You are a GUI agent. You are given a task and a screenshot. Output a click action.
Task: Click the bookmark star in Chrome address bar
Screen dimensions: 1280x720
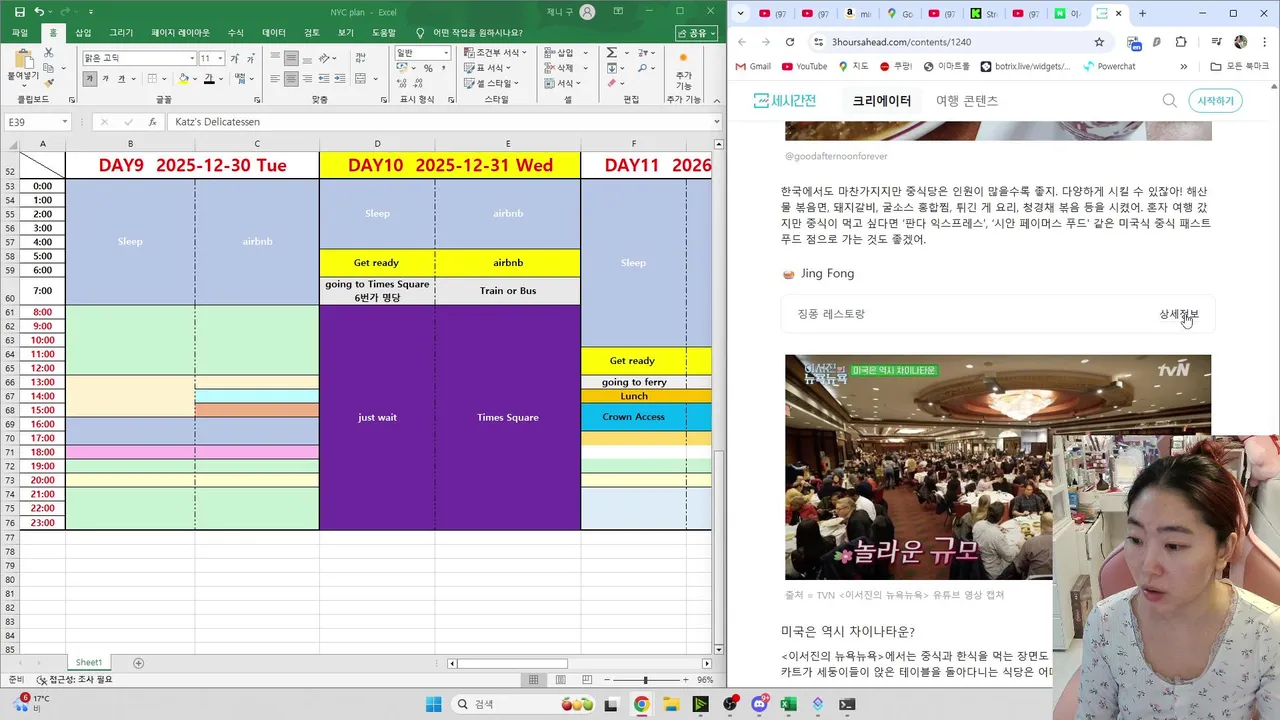1099,42
